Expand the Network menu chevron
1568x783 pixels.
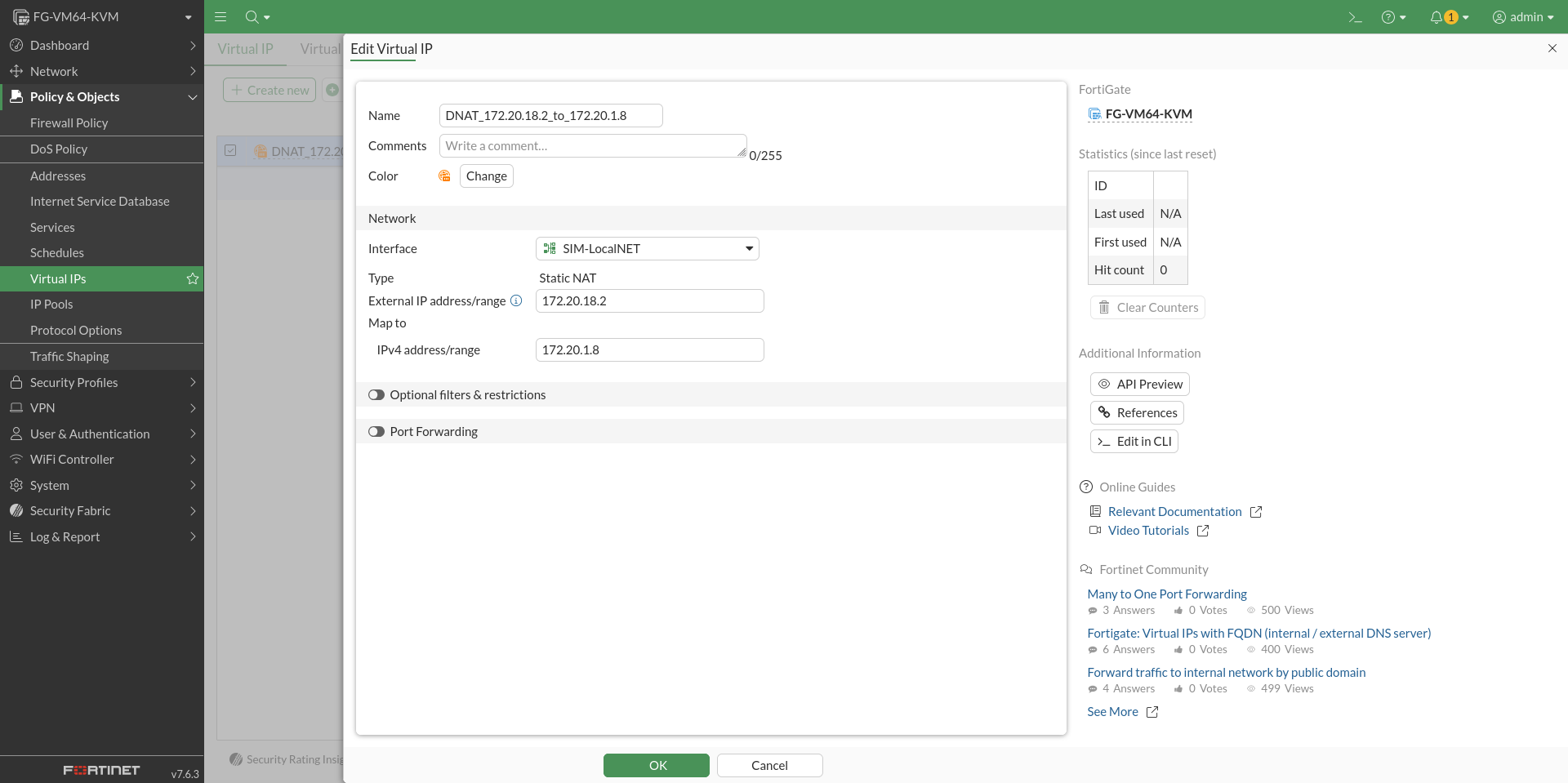click(x=193, y=71)
